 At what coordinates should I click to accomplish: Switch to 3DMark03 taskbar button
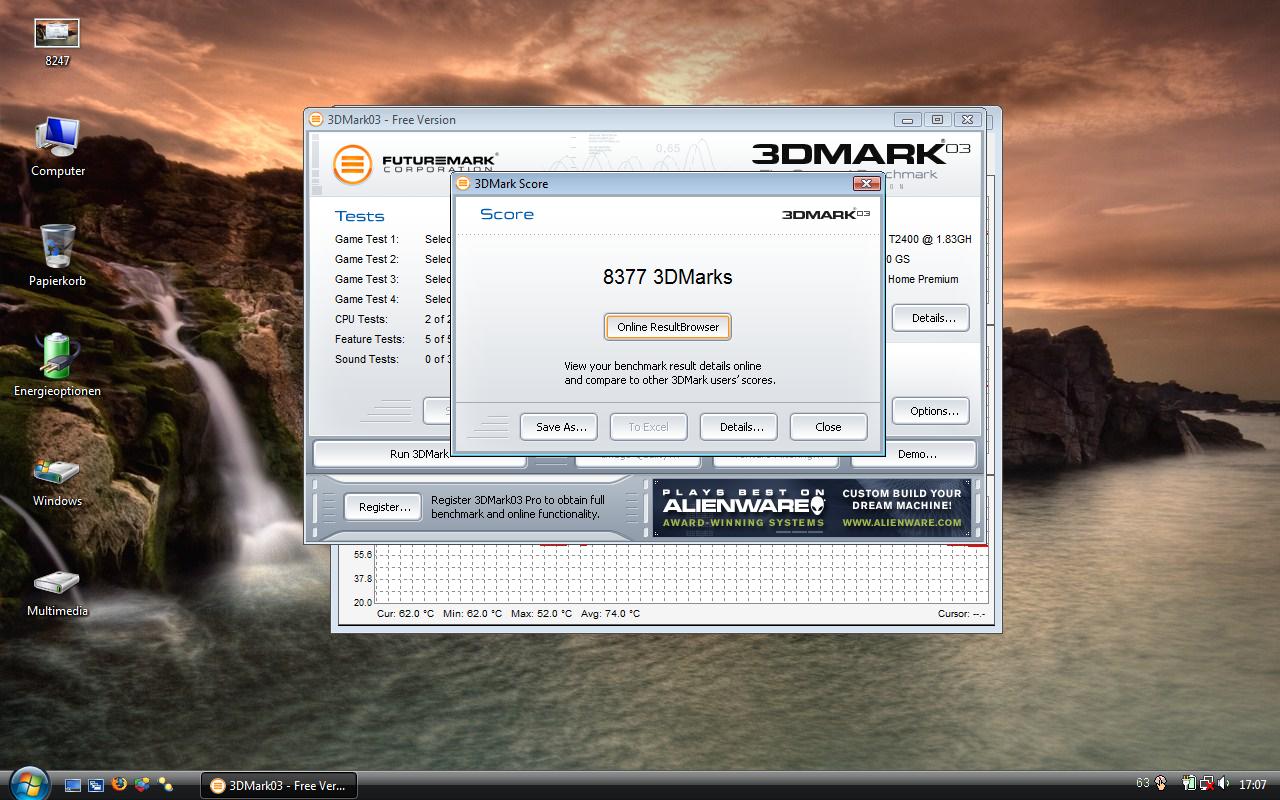coord(278,785)
